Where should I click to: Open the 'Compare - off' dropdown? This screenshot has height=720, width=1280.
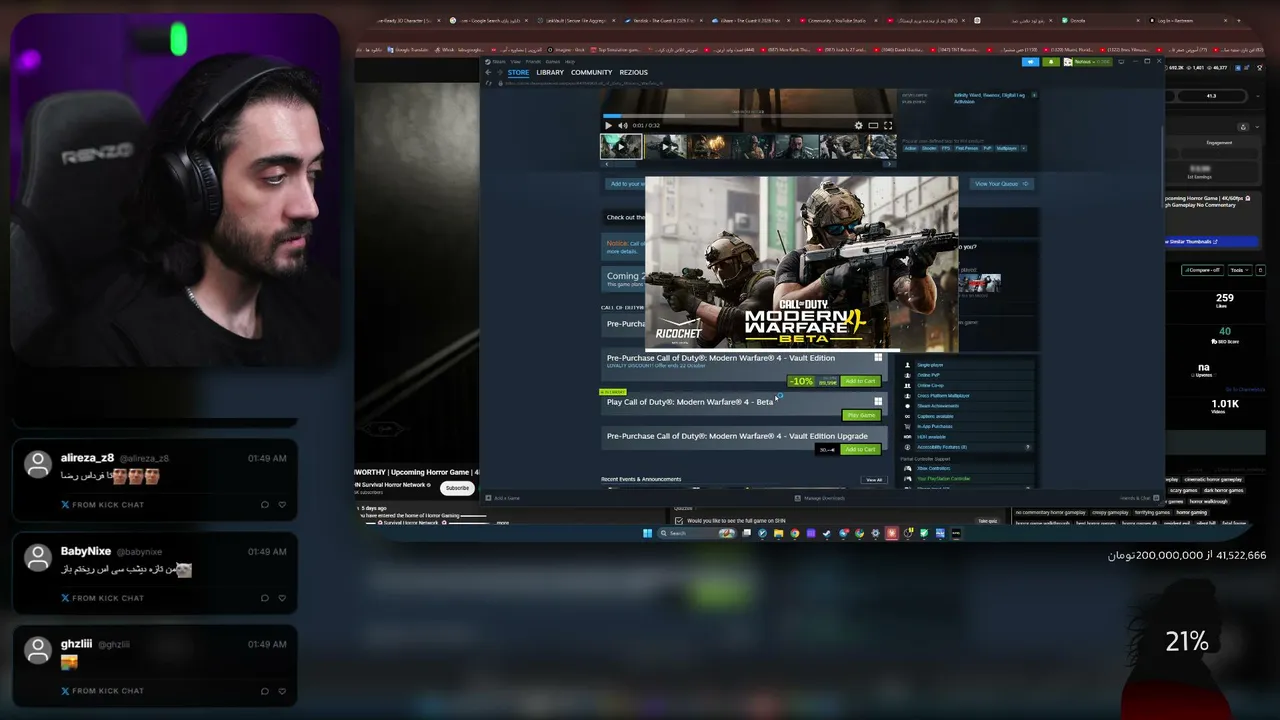1202,270
